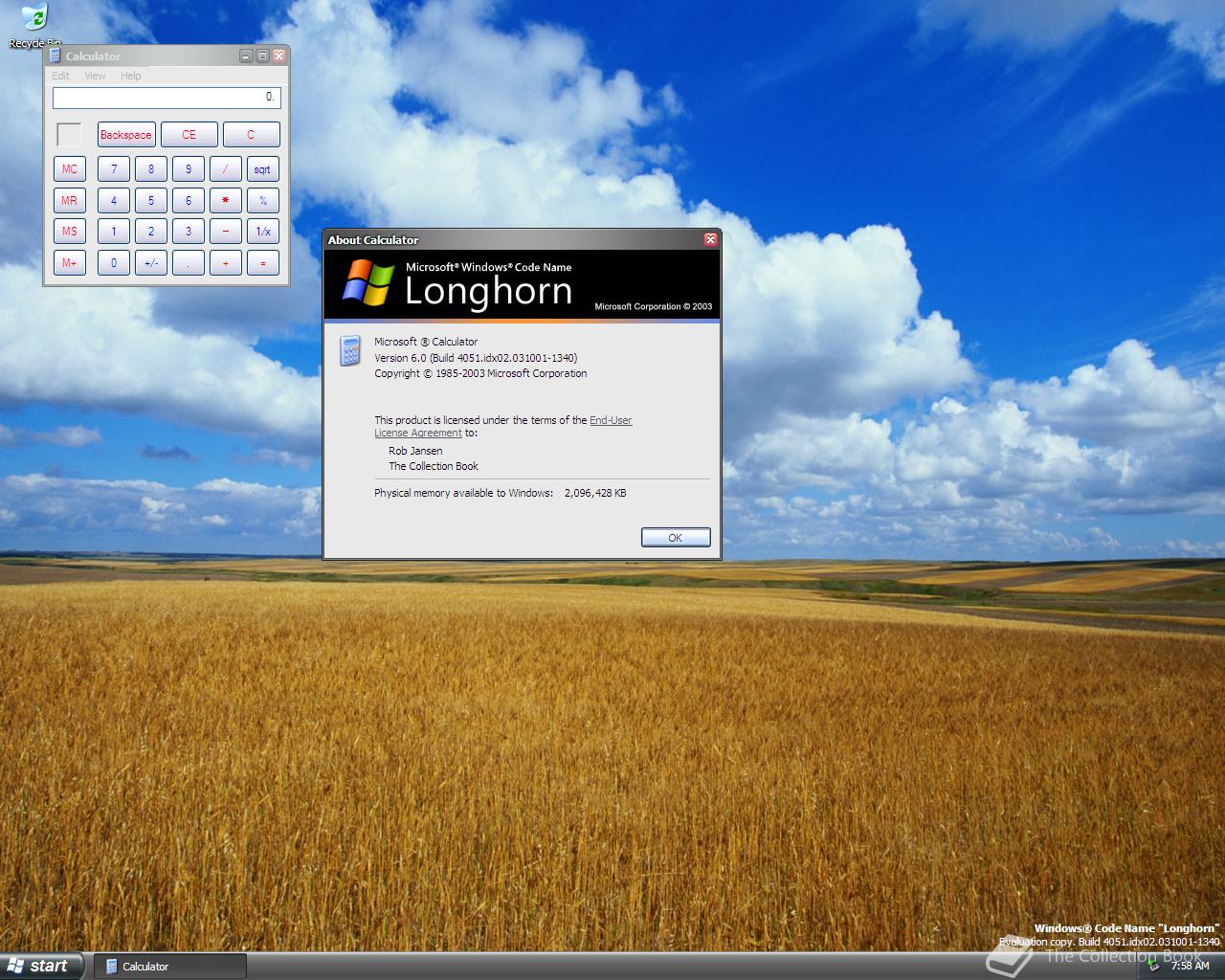Click the digit 4 button

click(x=114, y=201)
